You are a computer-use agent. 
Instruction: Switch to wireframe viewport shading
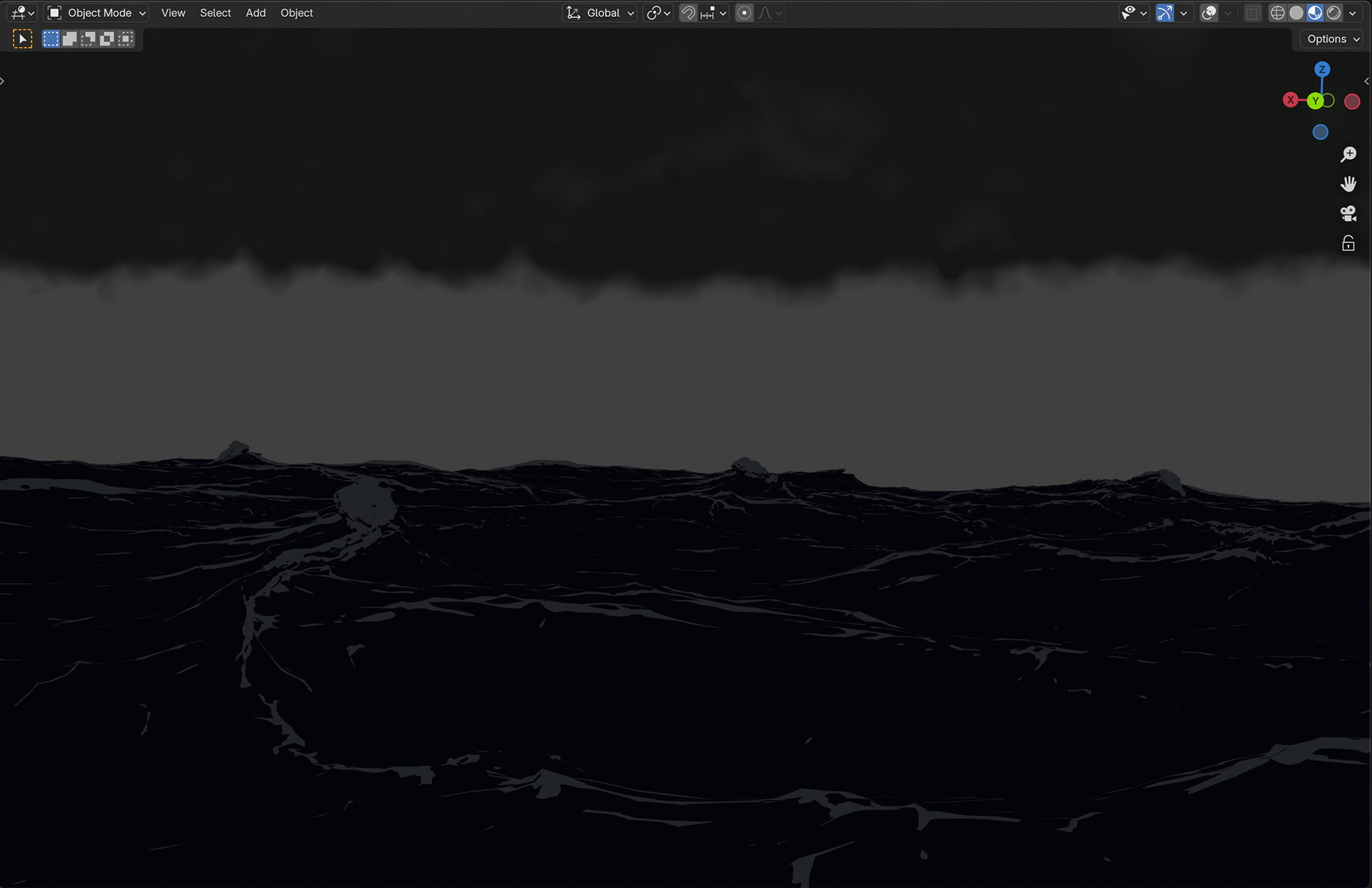tap(1278, 13)
